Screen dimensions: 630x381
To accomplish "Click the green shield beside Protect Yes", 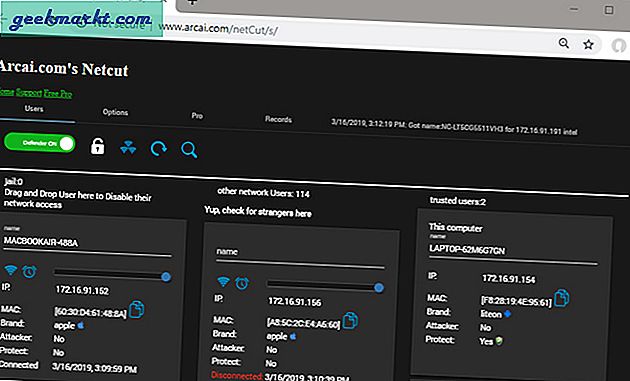I will tap(499, 341).
